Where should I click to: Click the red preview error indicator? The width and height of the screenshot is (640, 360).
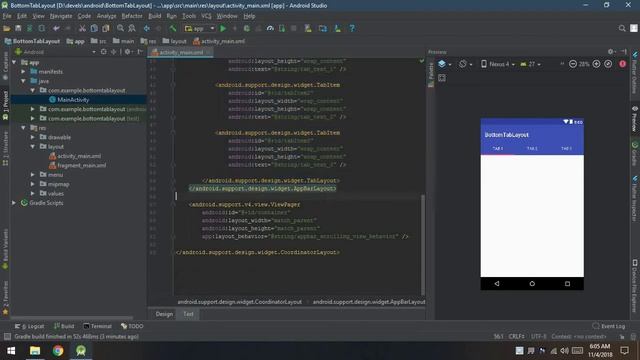tap(622, 64)
